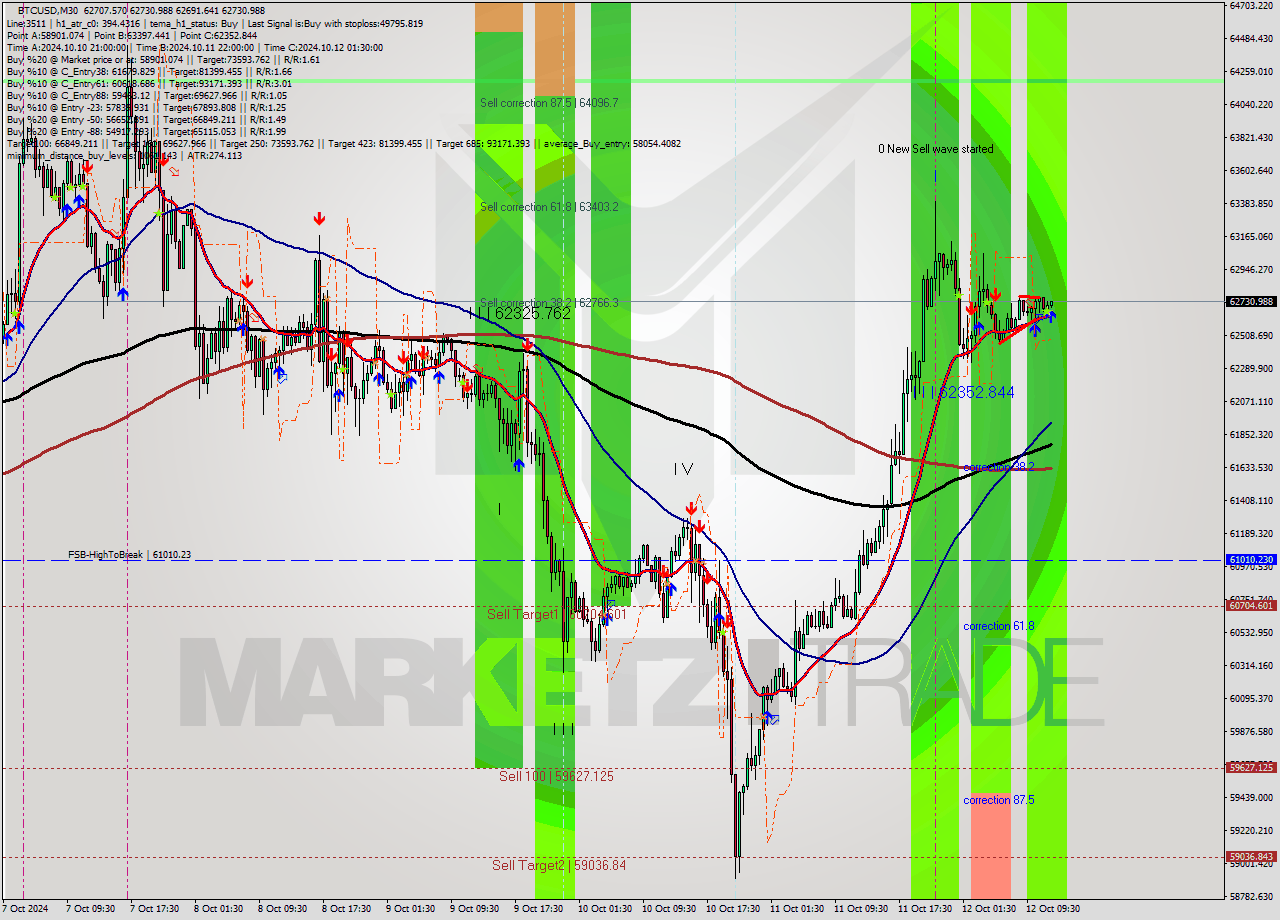The width and height of the screenshot is (1280, 920).
Task: Click the blue 'correction 38.2' label
Action: pos(999,467)
